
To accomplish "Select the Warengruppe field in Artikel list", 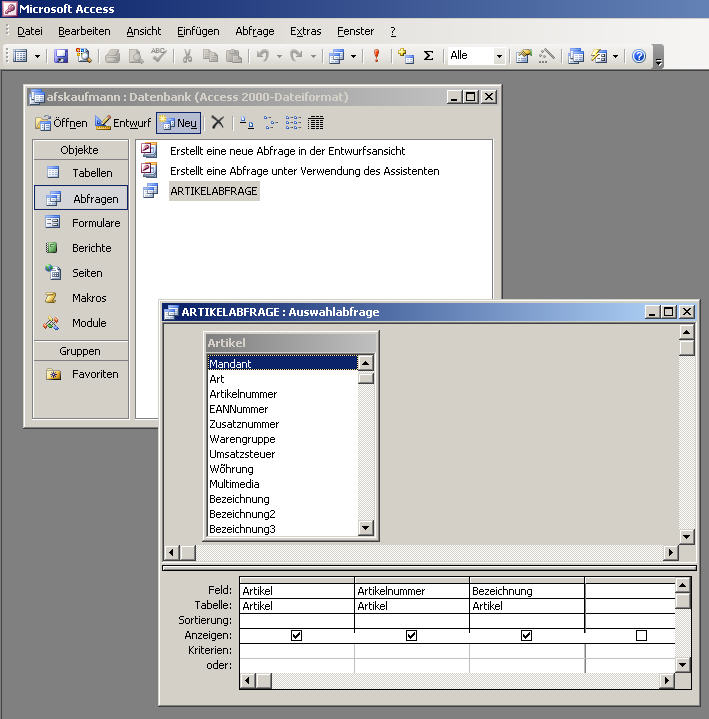I will coord(282,439).
